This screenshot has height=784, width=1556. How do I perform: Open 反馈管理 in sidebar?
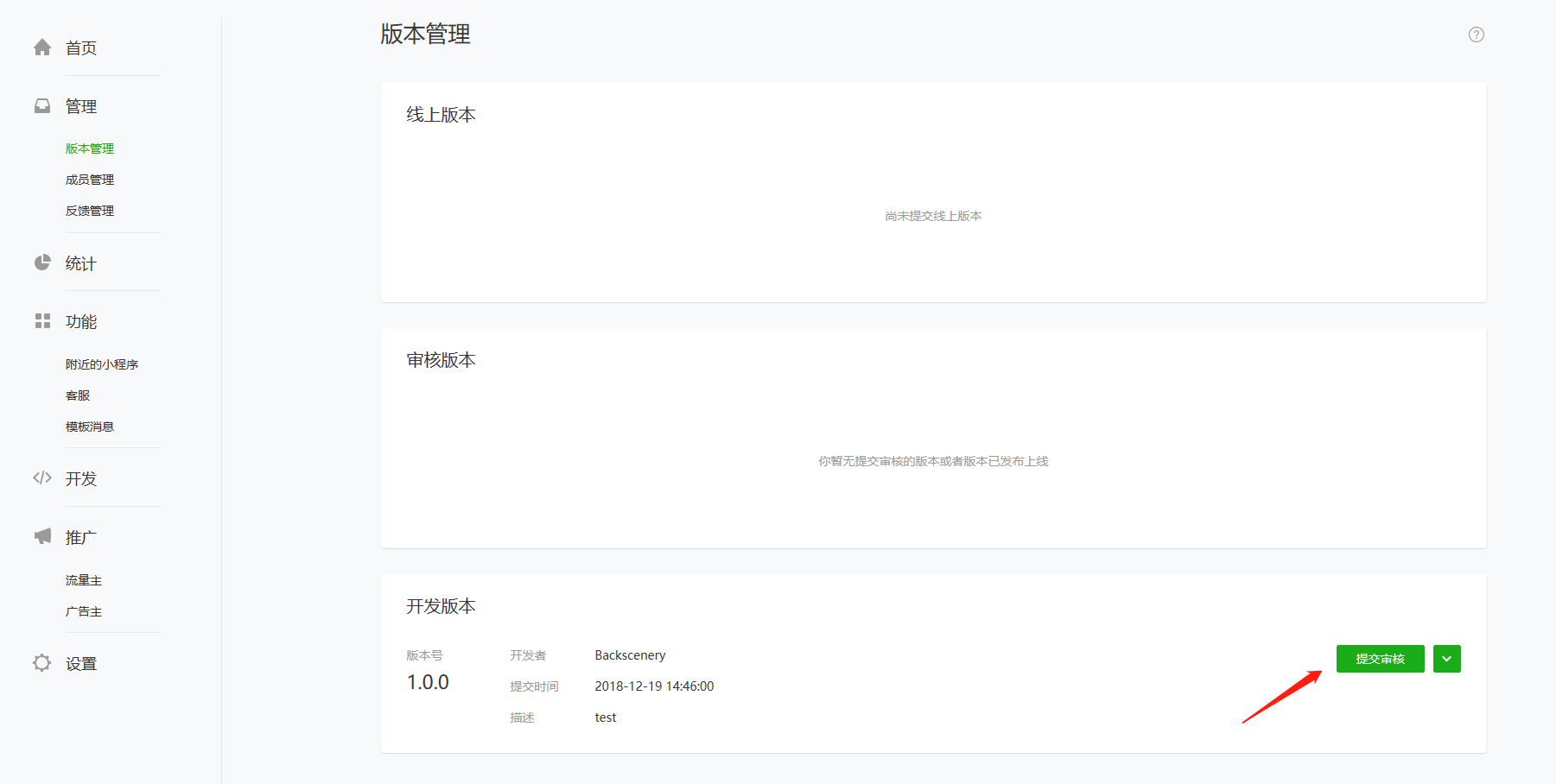pos(90,211)
